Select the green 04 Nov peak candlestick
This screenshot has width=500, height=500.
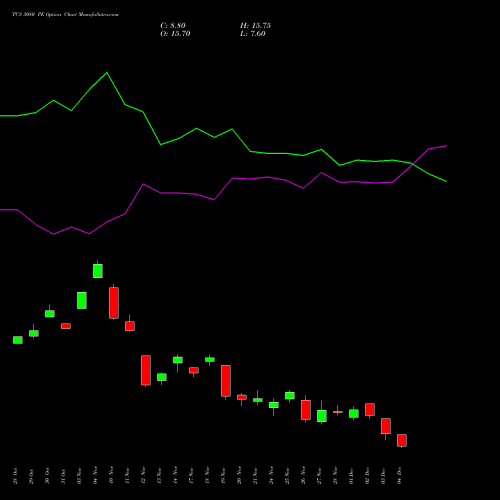(x=98, y=271)
